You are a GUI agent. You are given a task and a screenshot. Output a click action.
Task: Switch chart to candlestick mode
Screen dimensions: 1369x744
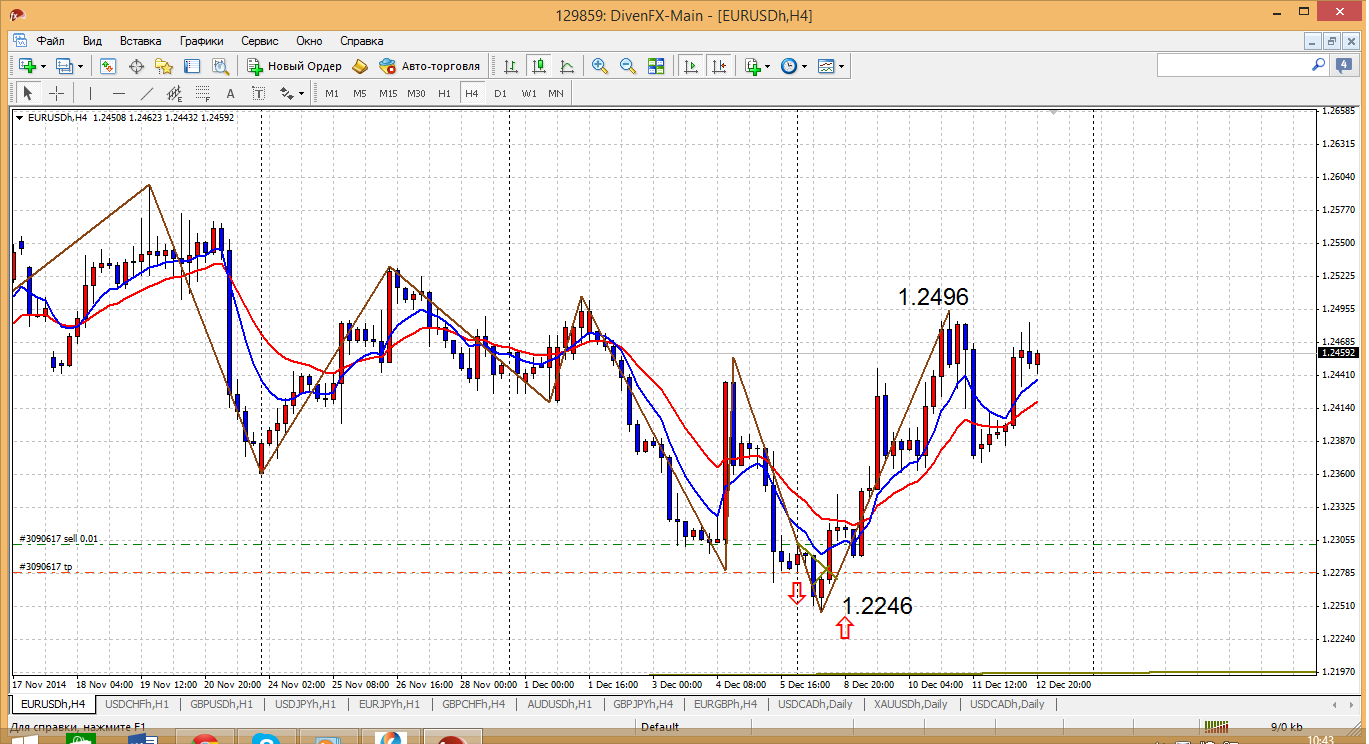point(539,66)
